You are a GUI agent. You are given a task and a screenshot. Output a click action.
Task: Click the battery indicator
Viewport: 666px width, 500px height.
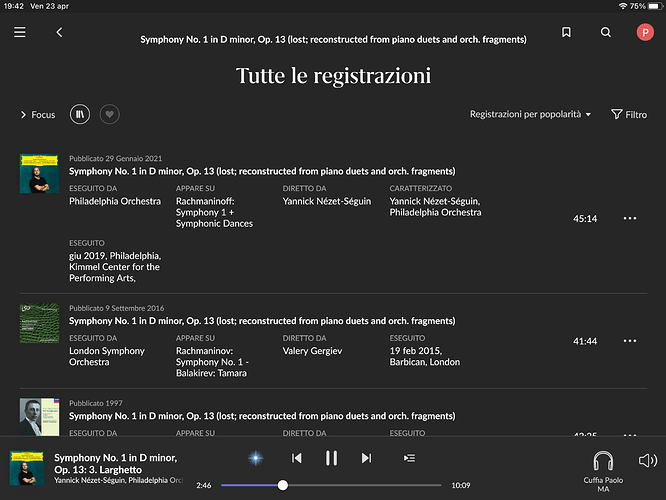[x=655, y=6]
